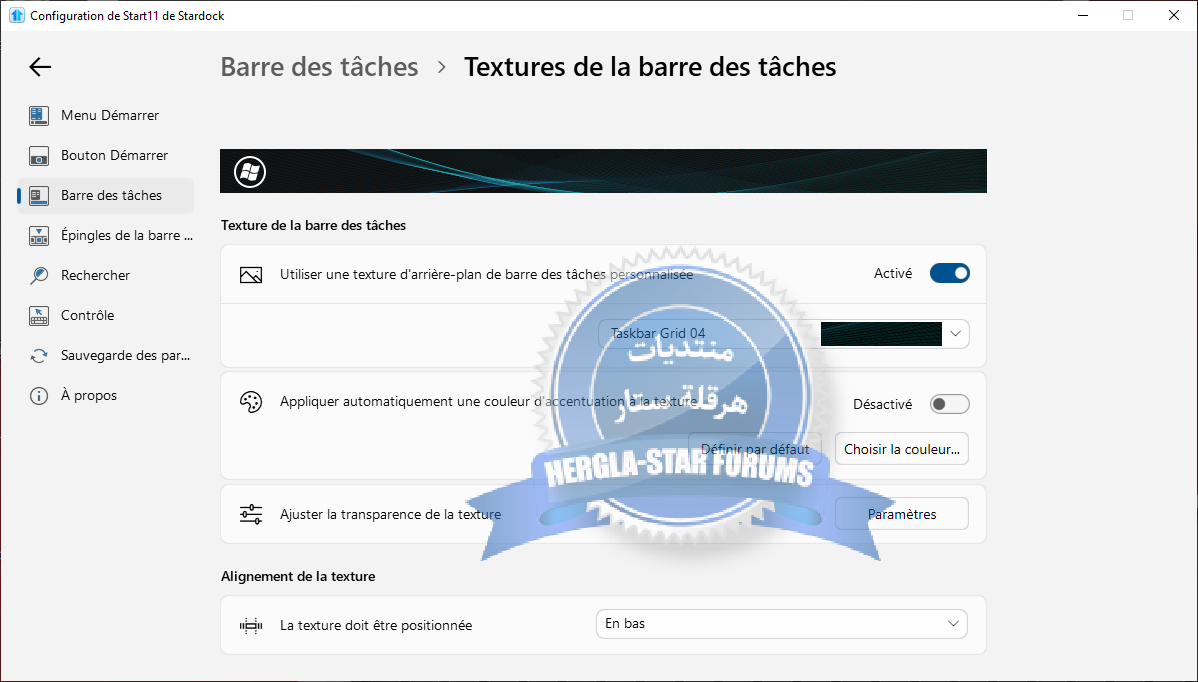Open the Taskbar Grid 04 texture dropdown
Image resolution: width=1198 pixels, height=682 pixels.
784,334
